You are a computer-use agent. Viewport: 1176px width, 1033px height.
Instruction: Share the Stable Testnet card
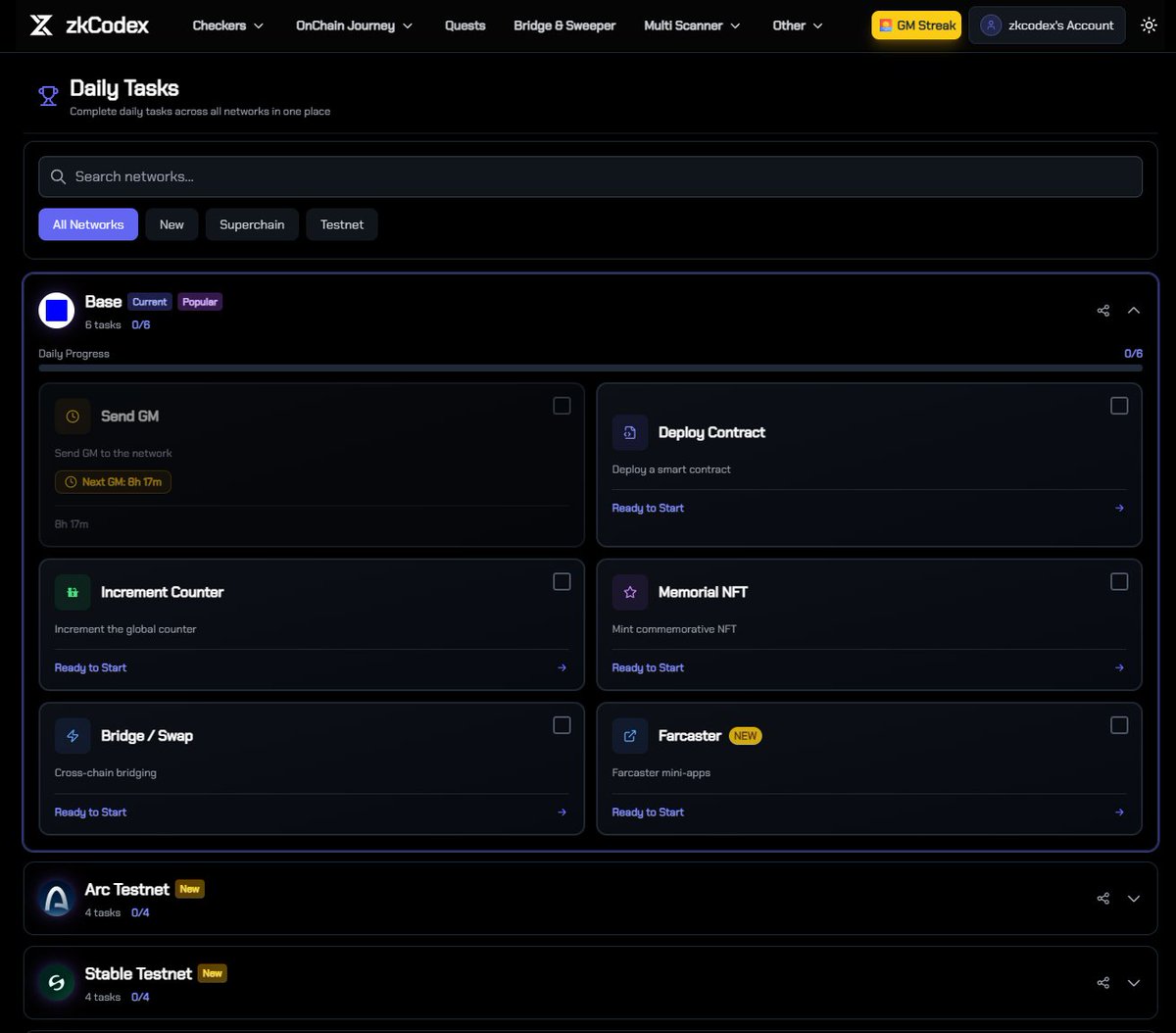[x=1103, y=983]
